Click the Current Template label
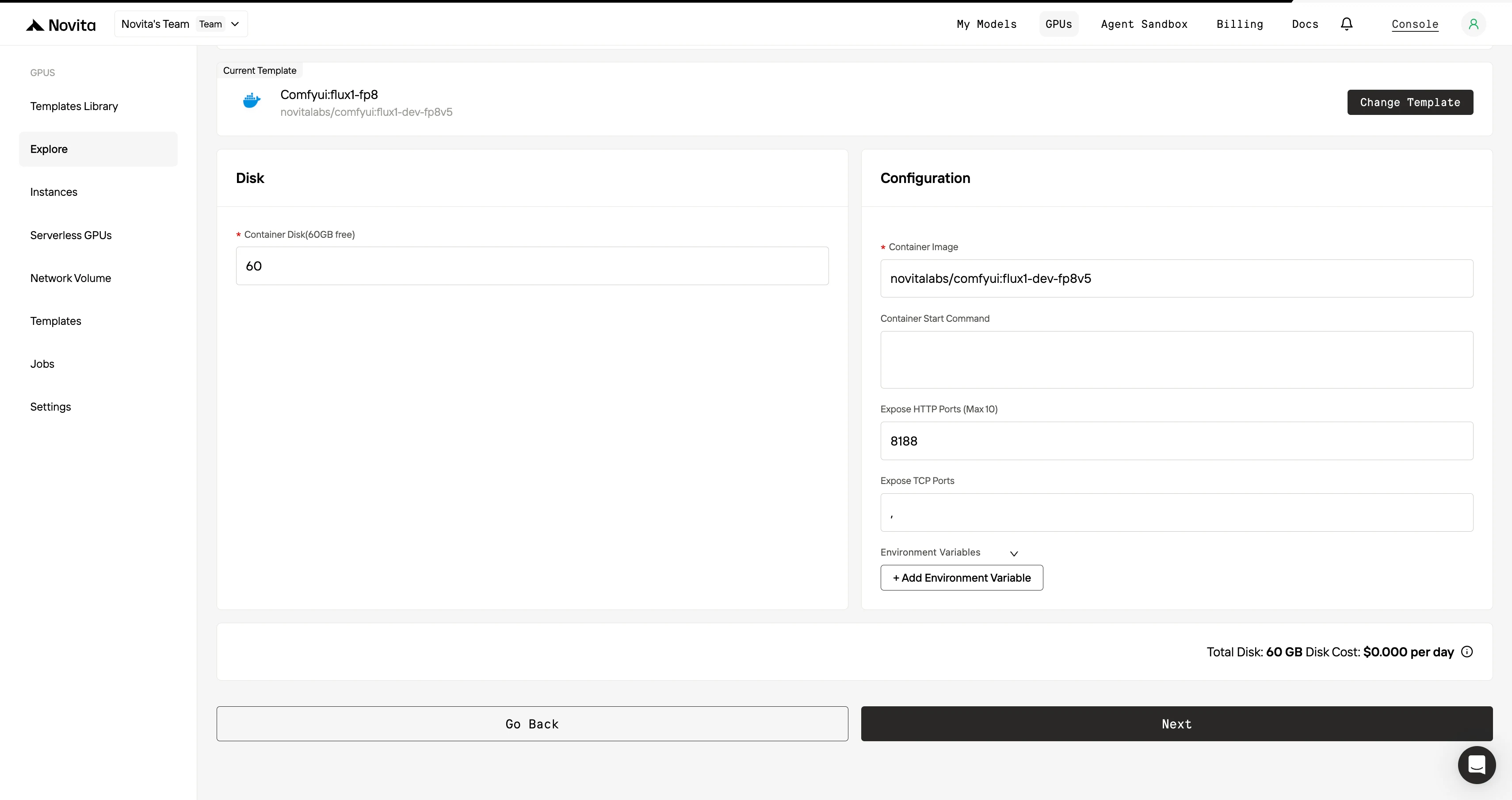This screenshot has height=800, width=1512. click(260, 70)
